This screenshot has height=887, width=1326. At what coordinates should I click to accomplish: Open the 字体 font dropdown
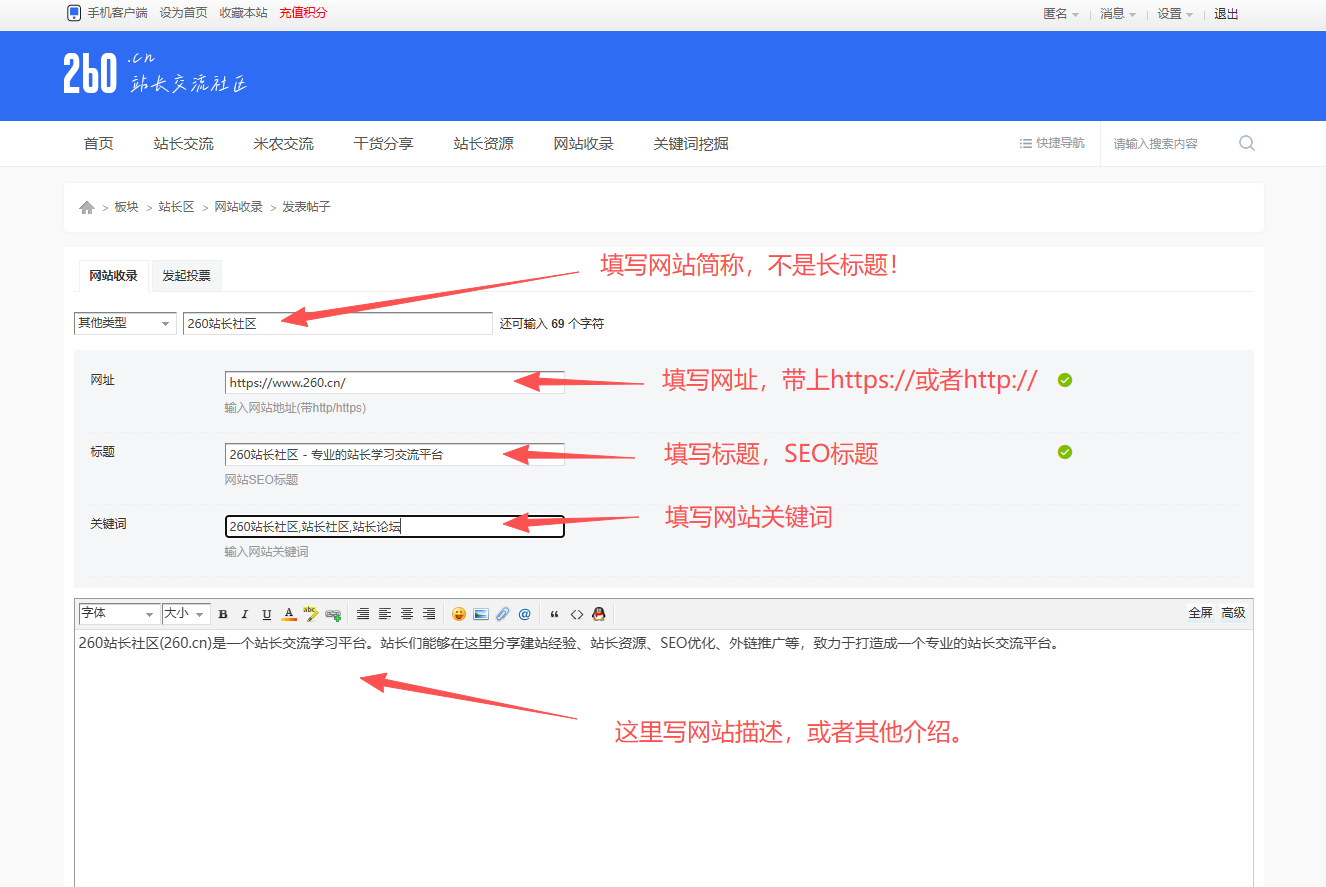117,614
